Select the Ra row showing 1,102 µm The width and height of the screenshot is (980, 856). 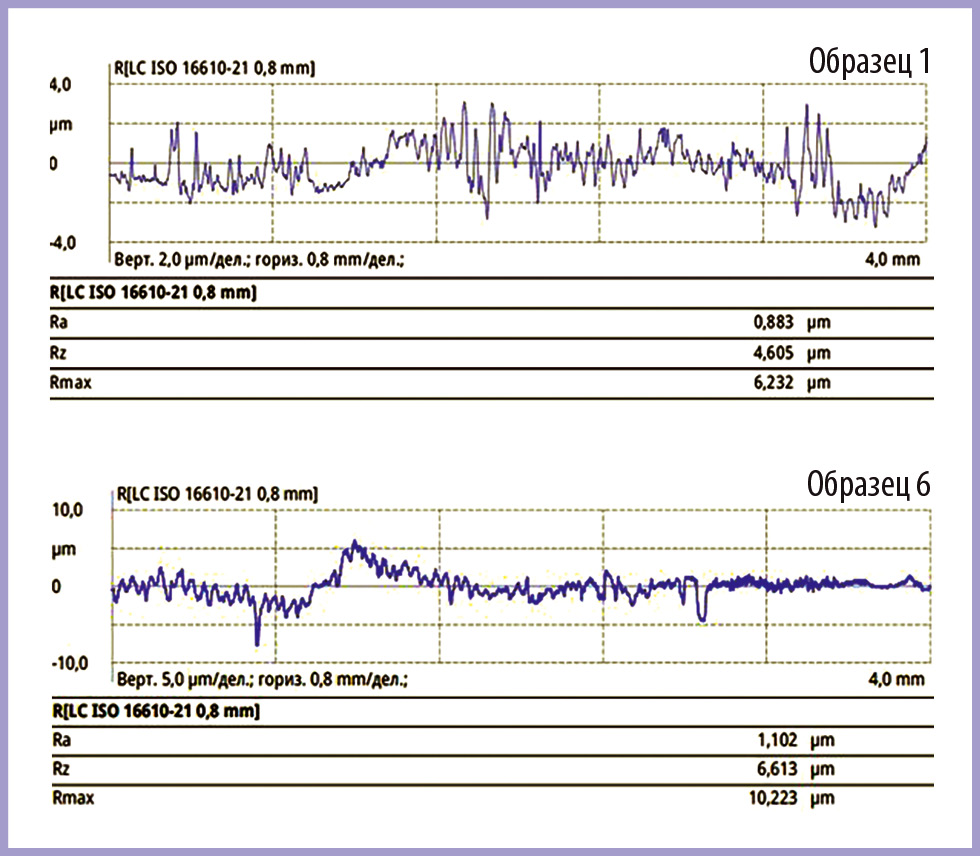coord(492,741)
